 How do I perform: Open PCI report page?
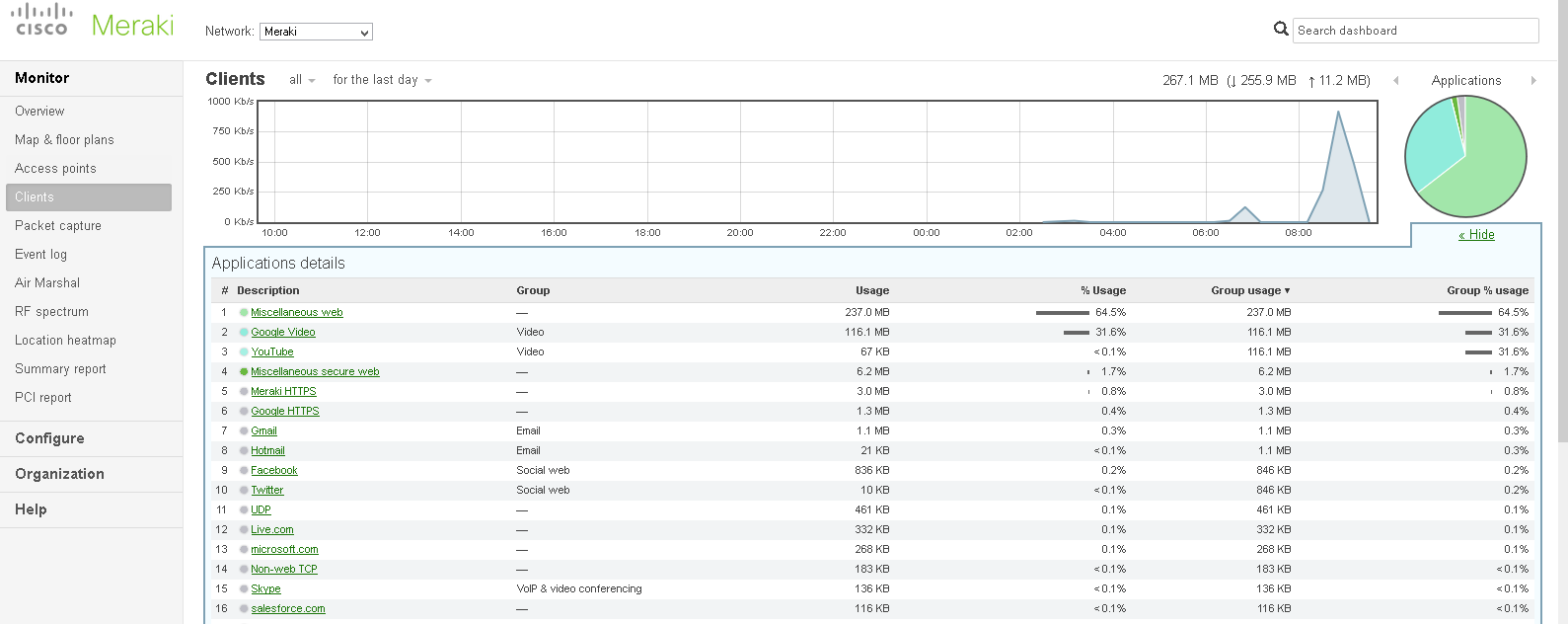(x=43, y=398)
